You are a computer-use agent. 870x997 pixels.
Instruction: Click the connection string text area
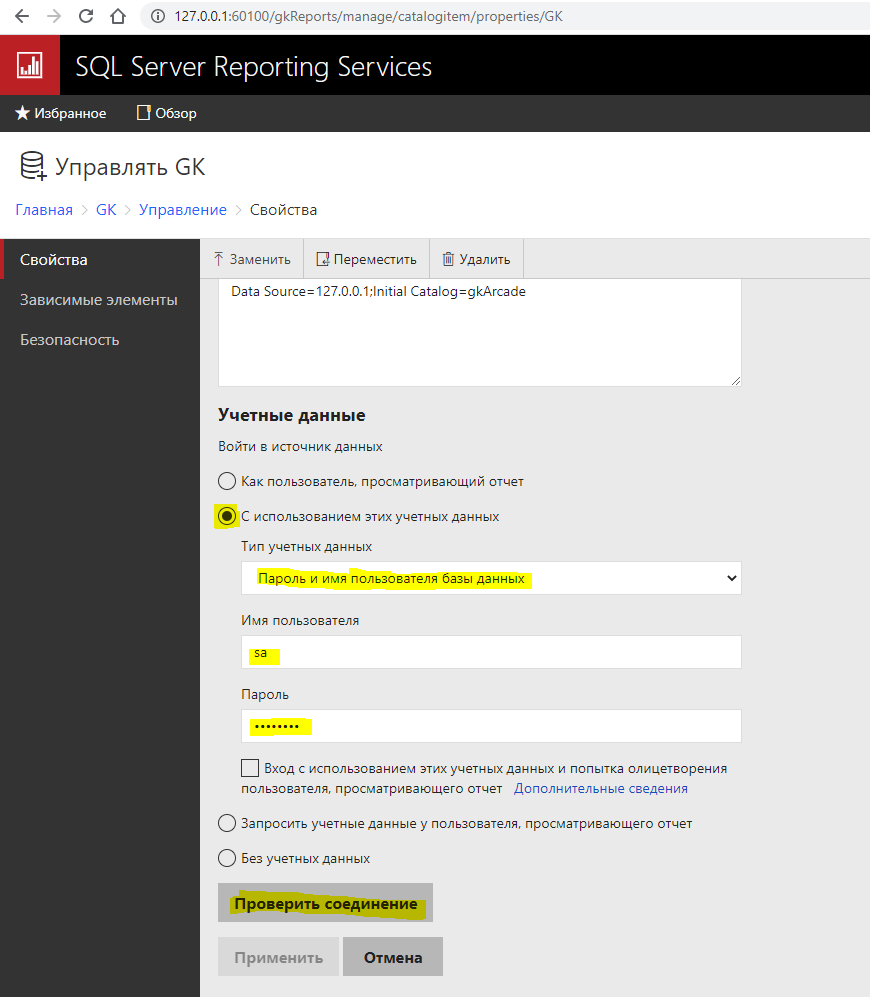(x=480, y=332)
